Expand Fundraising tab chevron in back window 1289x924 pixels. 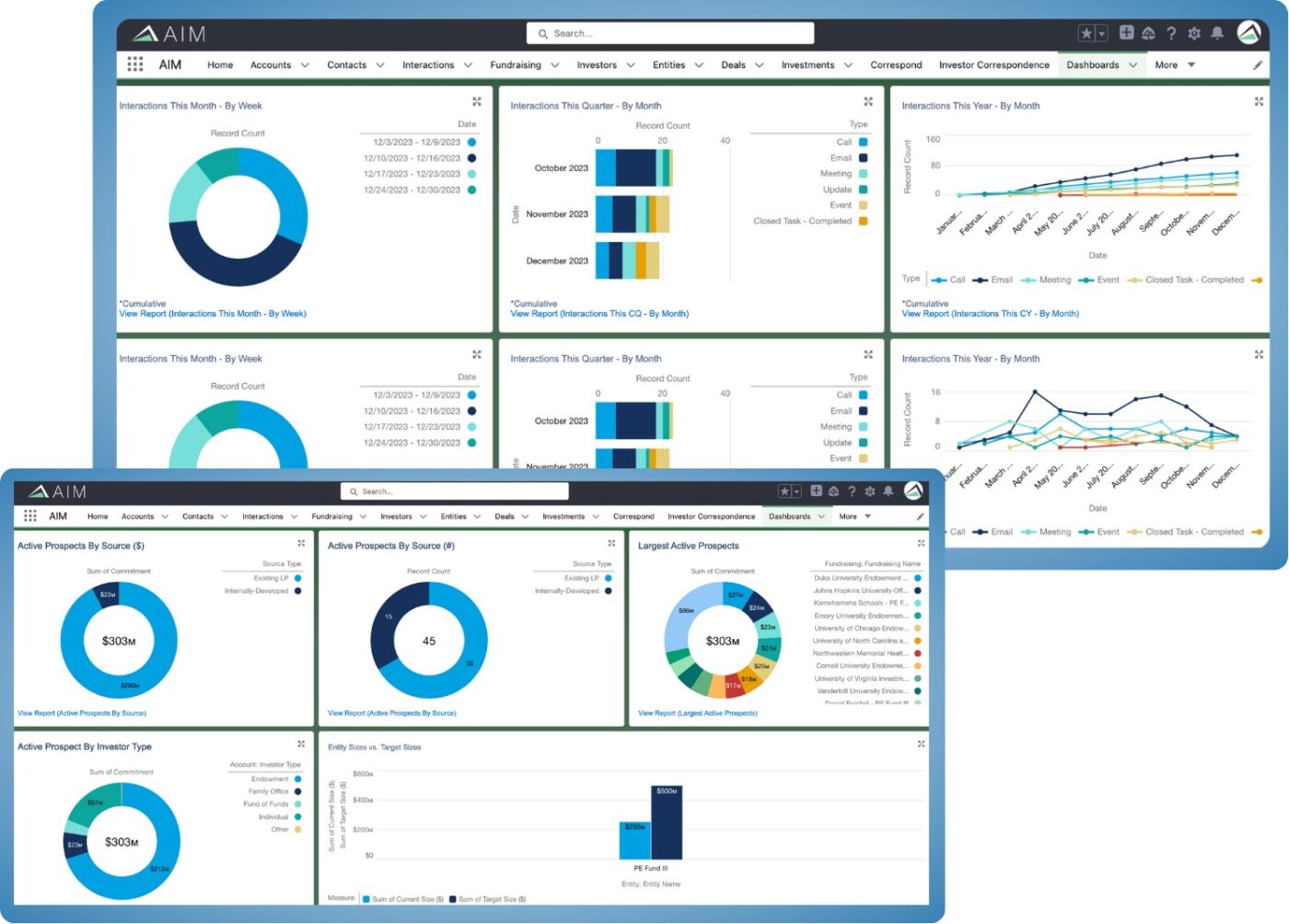click(555, 65)
